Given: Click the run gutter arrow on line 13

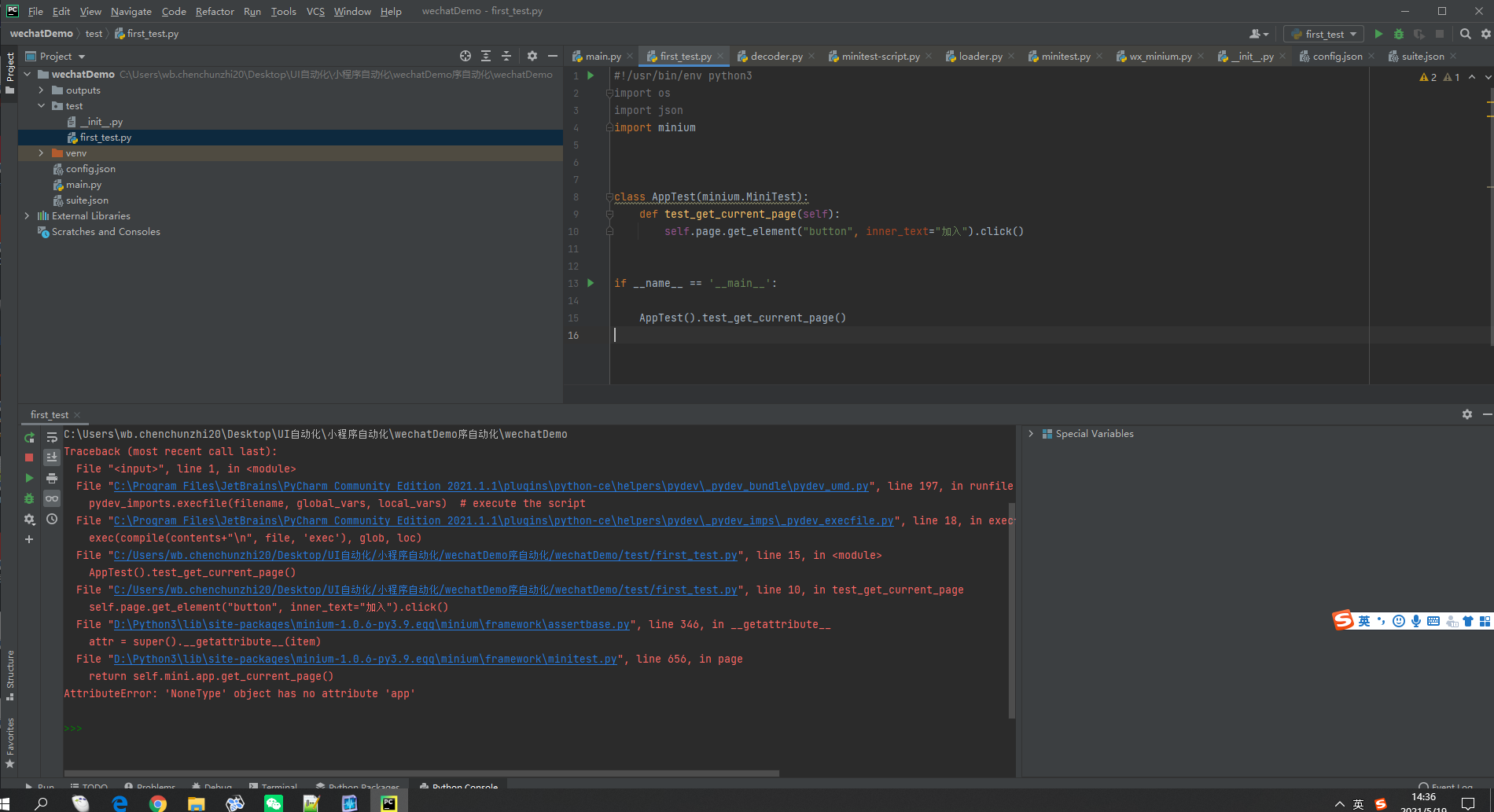Looking at the screenshot, I should pyautogui.click(x=591, y=283).
